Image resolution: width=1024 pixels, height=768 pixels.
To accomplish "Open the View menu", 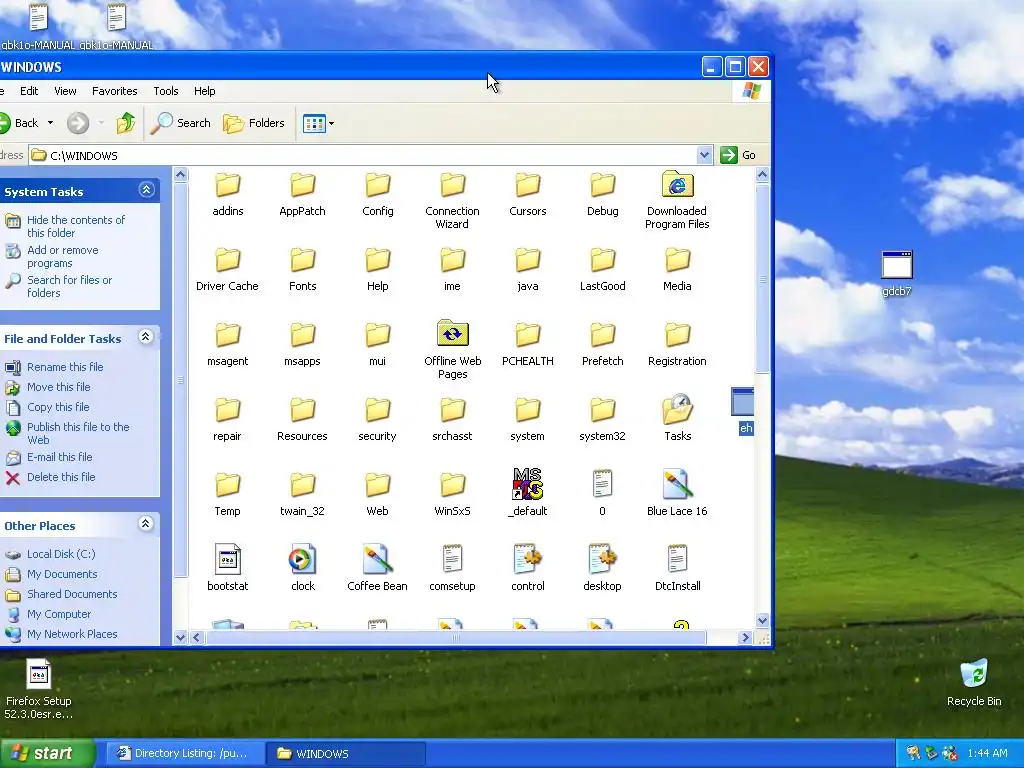I will (65, 91).
